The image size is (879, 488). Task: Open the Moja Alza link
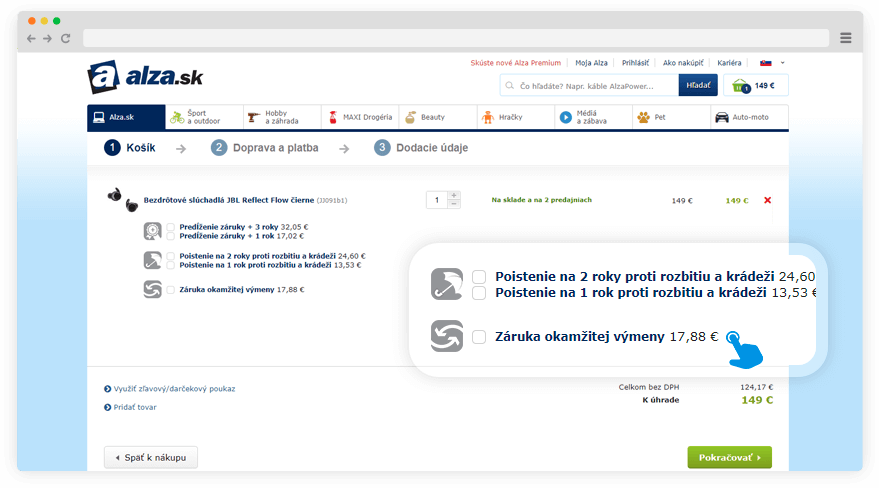(591, 63)
